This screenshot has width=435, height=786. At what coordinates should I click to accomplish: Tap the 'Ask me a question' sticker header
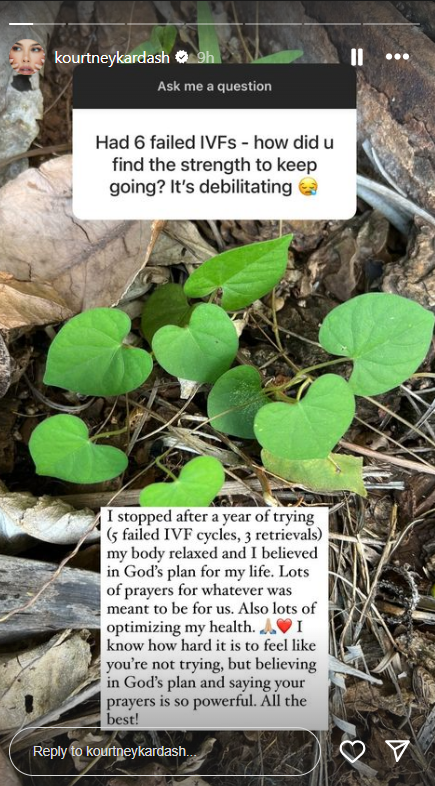pos(214,86)
